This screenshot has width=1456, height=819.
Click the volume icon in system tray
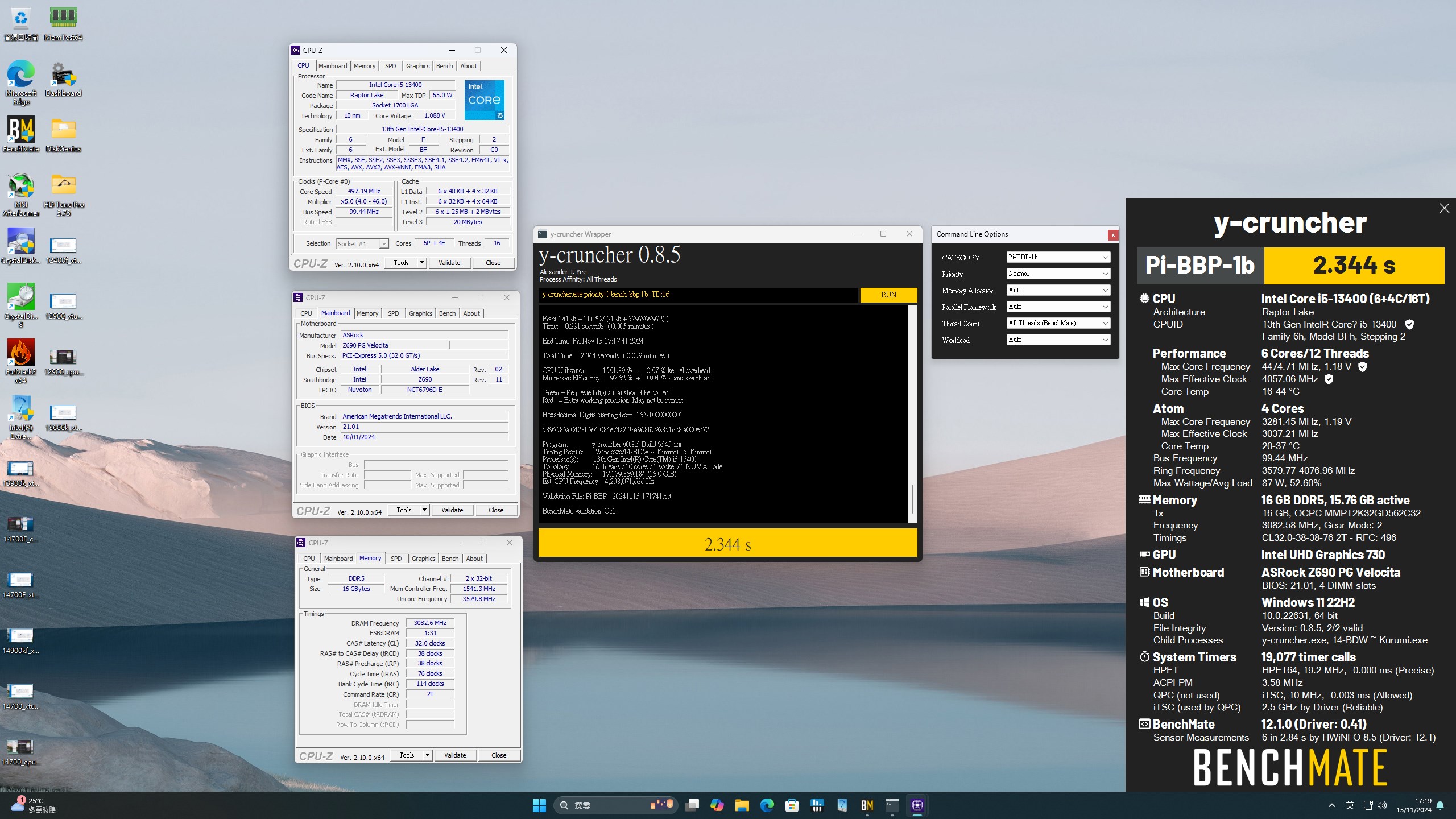click(x=1383, y=805)
